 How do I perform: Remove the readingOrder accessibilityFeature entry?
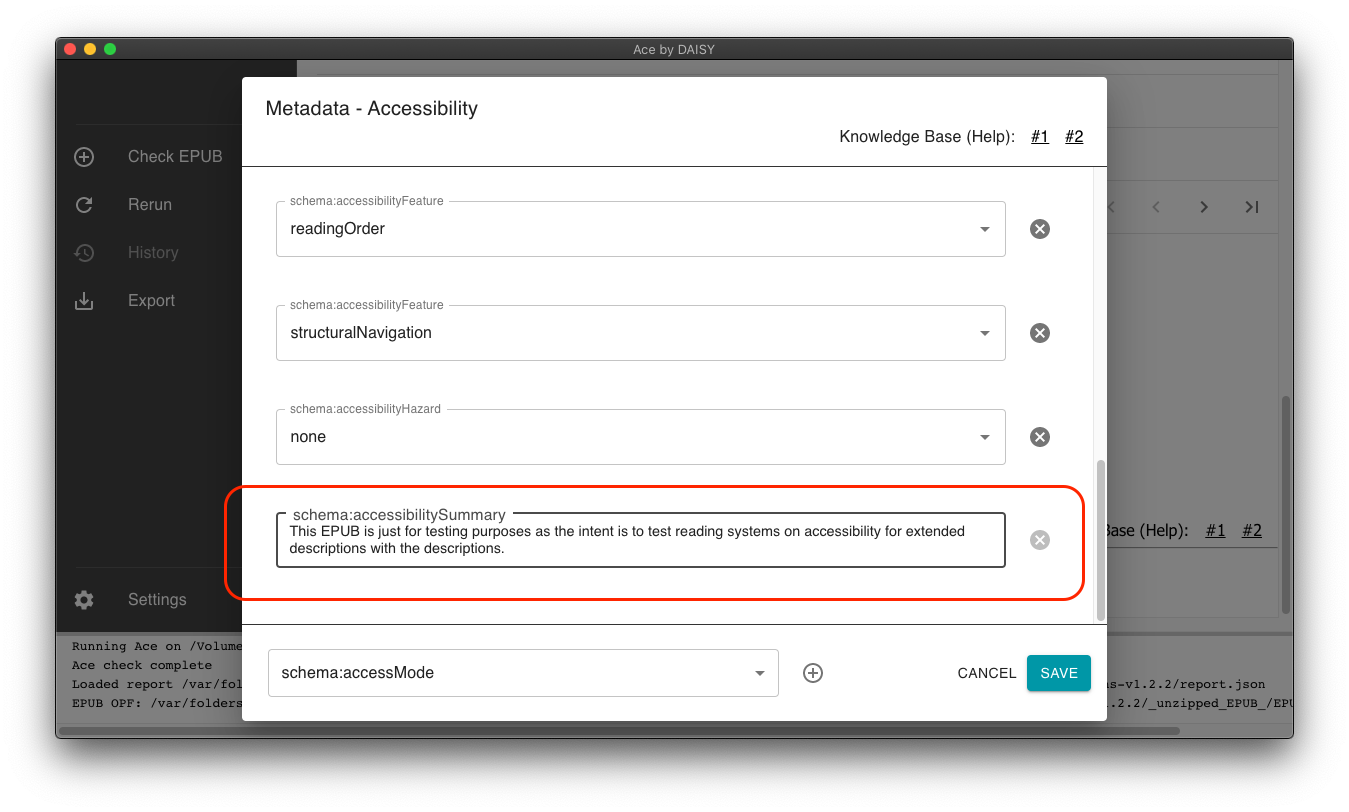(x=1040, y=229)
